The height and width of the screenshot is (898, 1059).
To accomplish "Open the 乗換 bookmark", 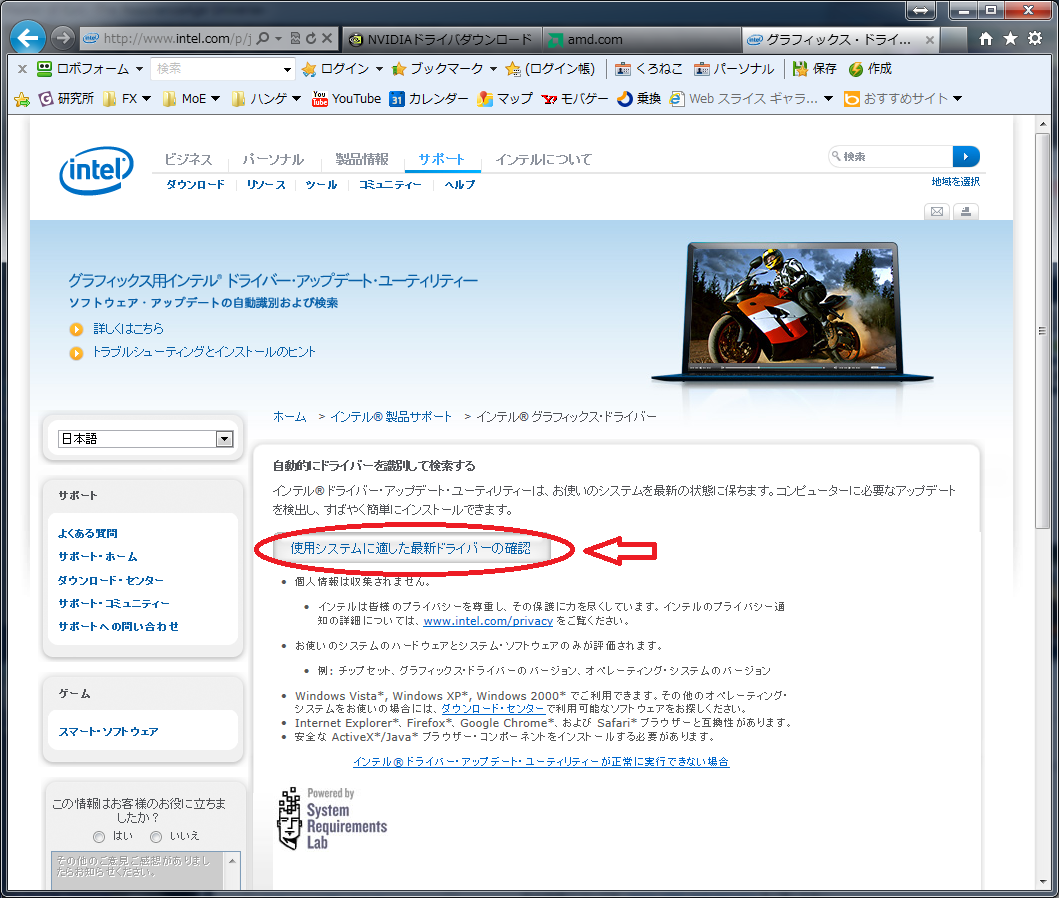I will click(x=639, y=99).
